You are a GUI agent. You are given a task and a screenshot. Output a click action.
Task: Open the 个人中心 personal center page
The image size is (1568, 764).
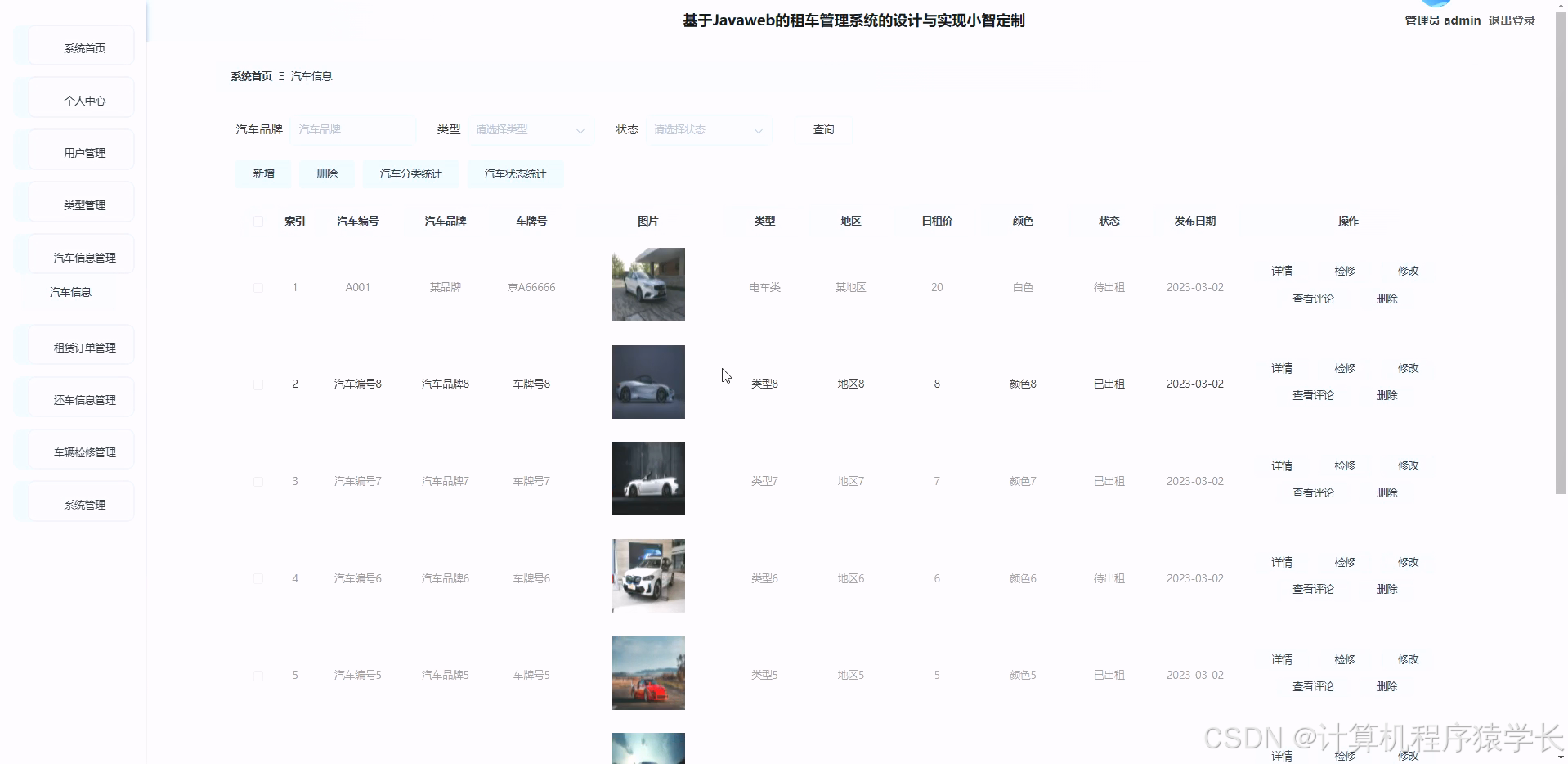click(83, 100)
